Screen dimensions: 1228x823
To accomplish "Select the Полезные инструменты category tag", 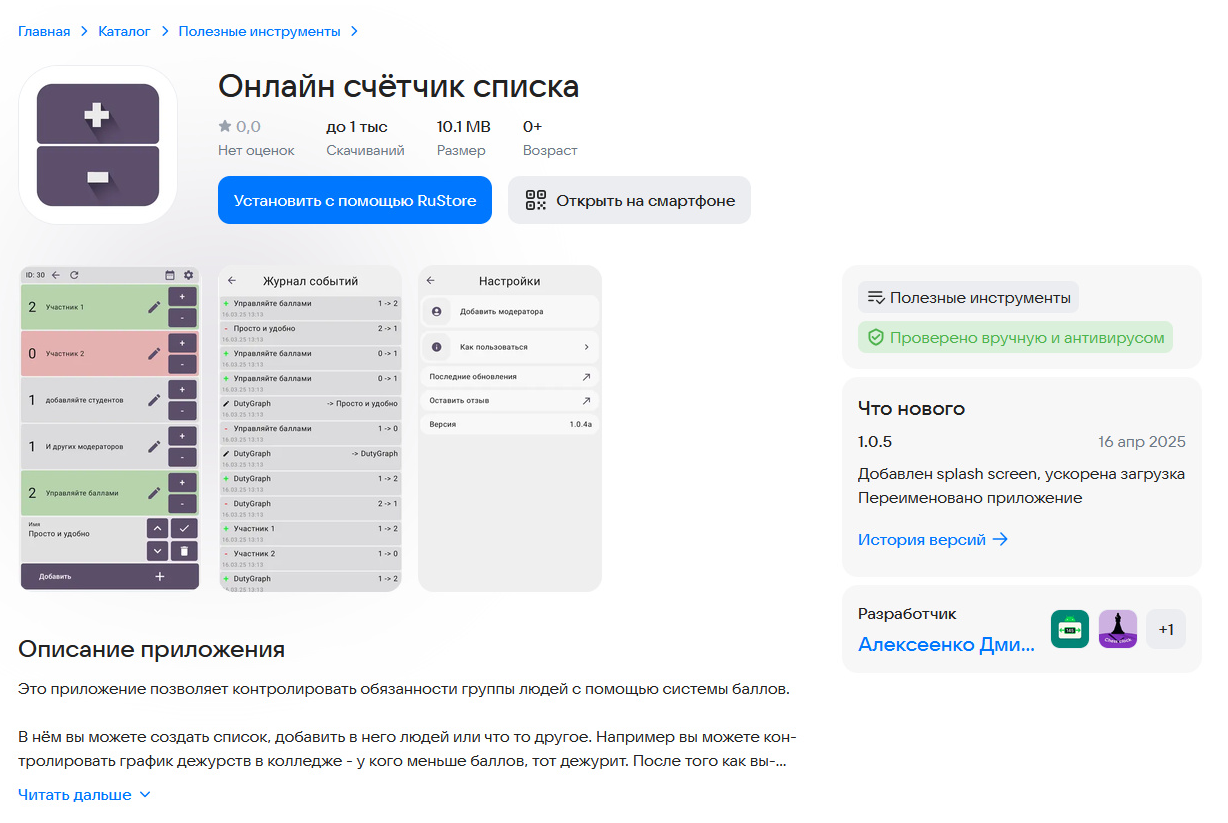I will pos(968,297).
